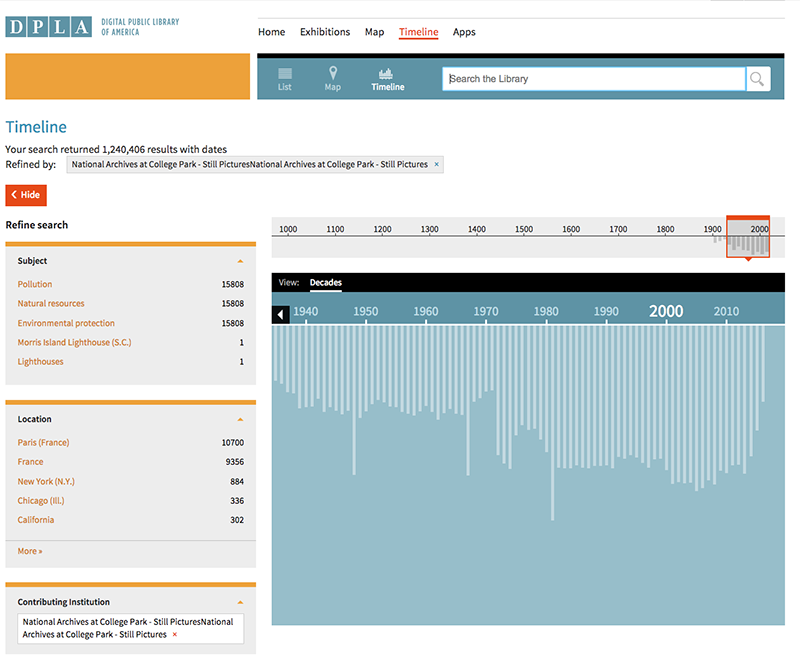Select the Timeline view icon
This screenshot has height=659, width=800.
(387, 79)
